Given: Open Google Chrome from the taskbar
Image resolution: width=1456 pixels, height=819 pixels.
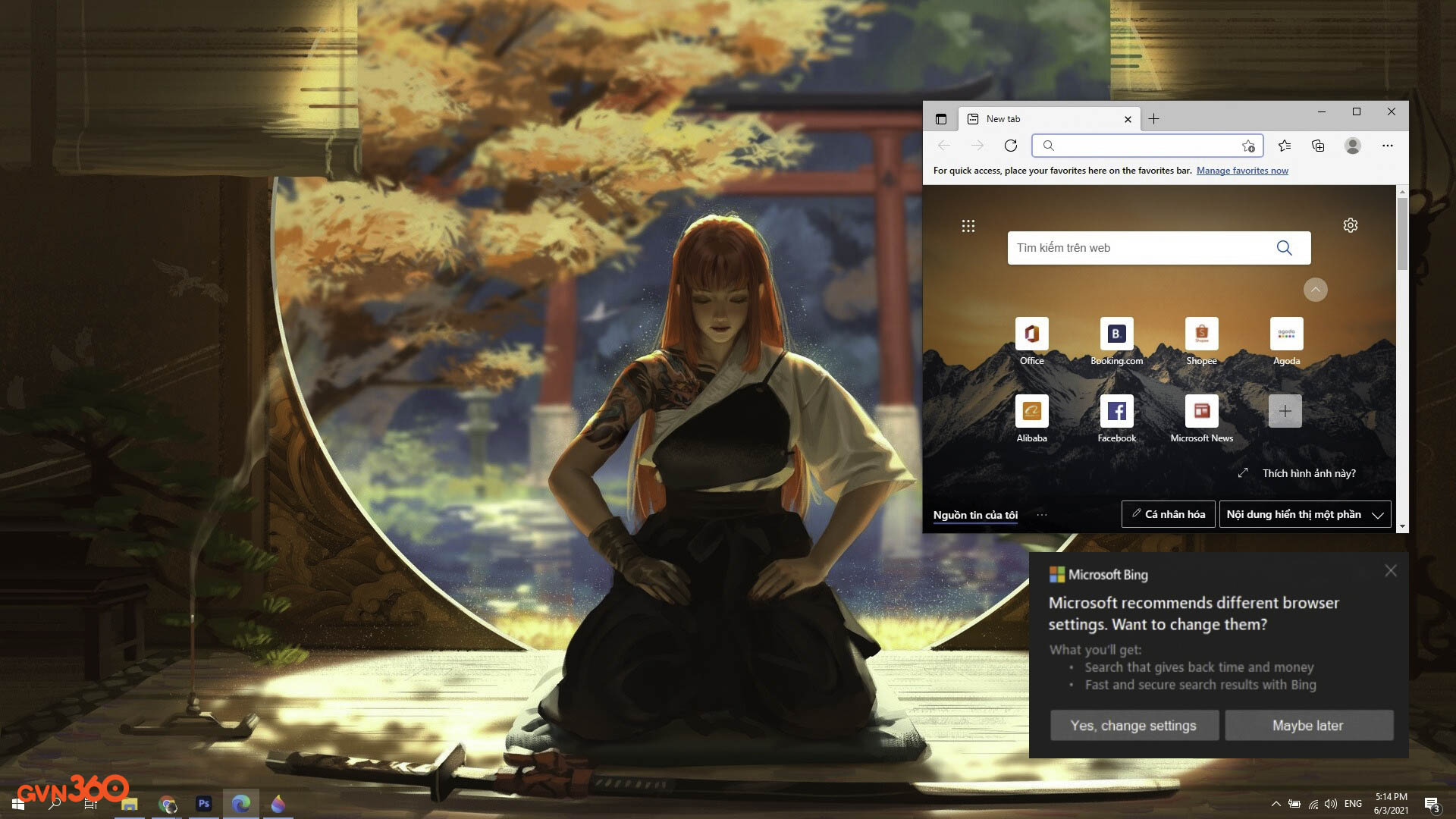Looking at the screenshot, I should (168, 804).
